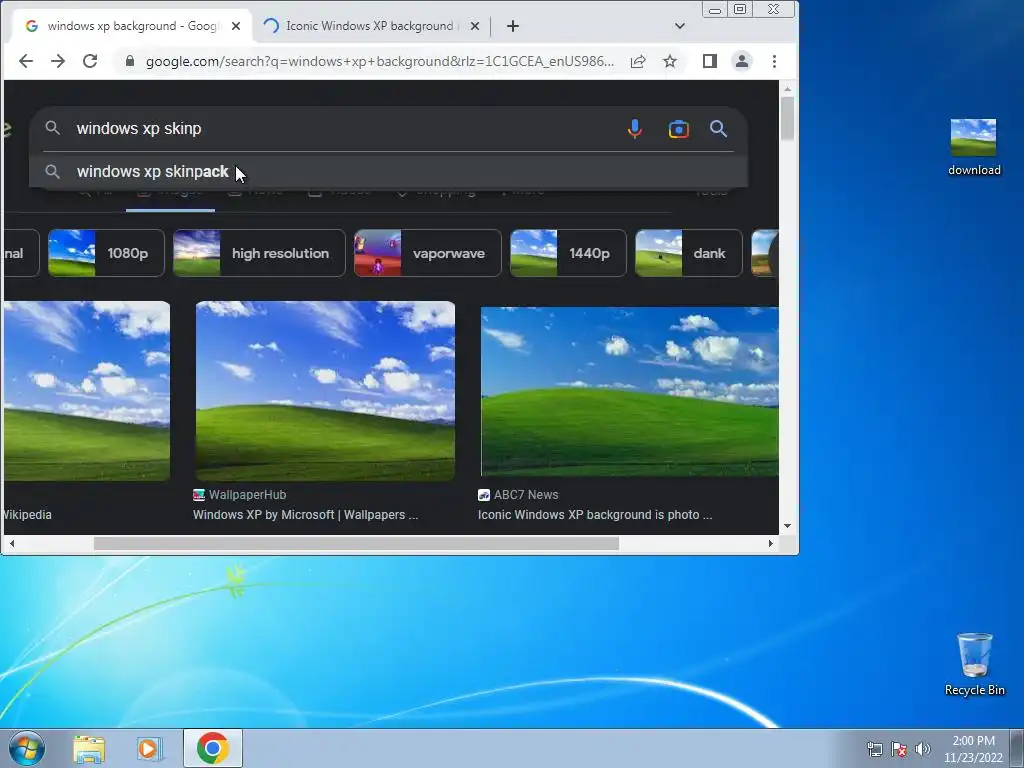Filter images by the 'dank' chip

coord(689,253)
